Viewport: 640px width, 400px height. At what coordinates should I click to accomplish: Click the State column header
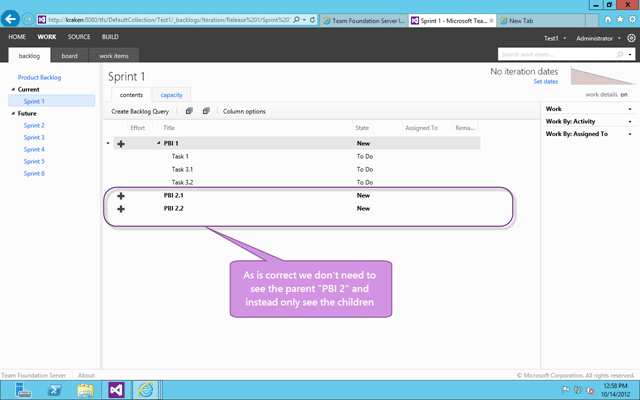362,128
